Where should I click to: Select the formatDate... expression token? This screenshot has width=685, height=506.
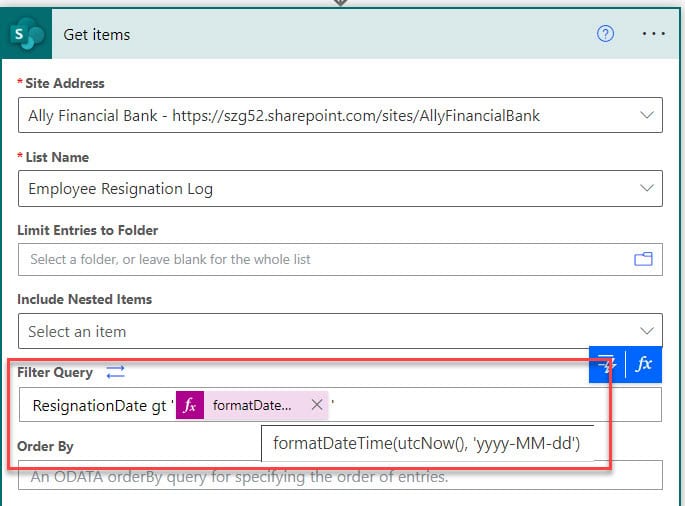click(x=252, y=405)
